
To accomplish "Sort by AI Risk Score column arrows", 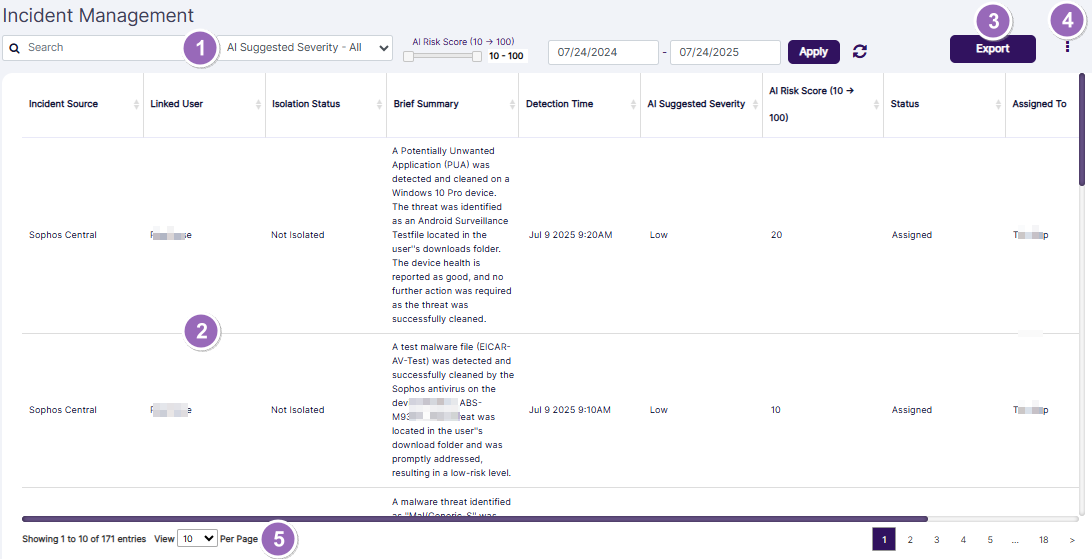I will point(877,104).
